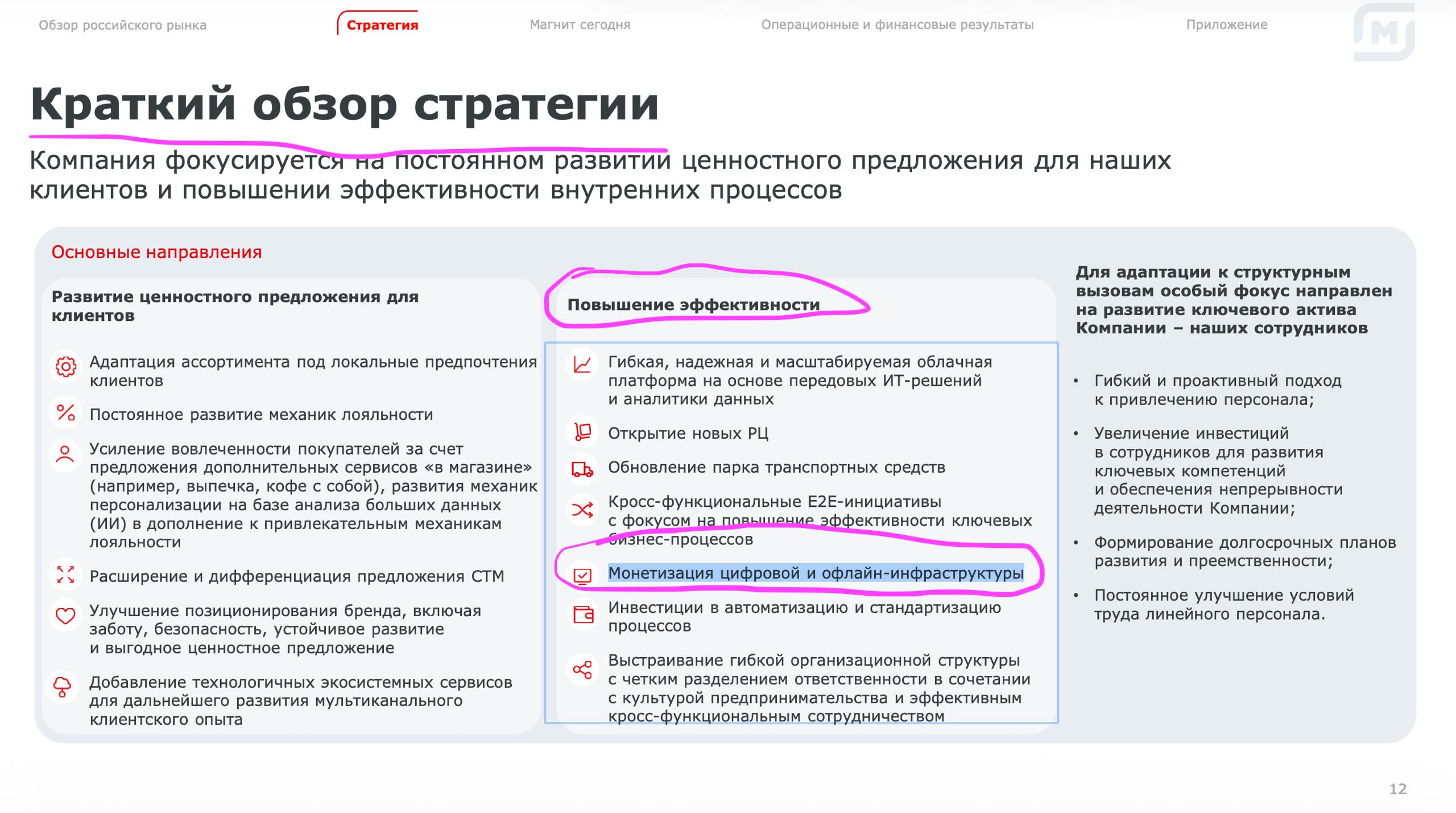1456x813 pixels.
Task: Click the heart icon for brand positioning
Action: point(65,616)
